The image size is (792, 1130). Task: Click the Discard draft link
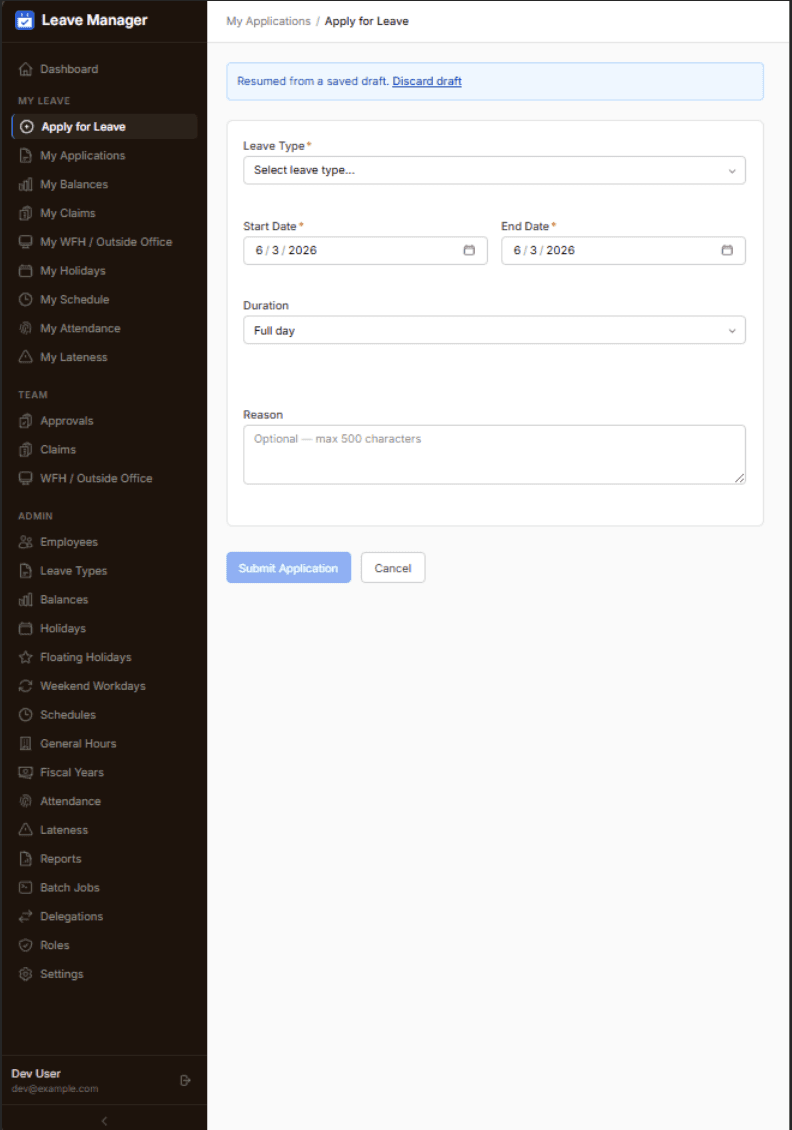tap(427, 81)
